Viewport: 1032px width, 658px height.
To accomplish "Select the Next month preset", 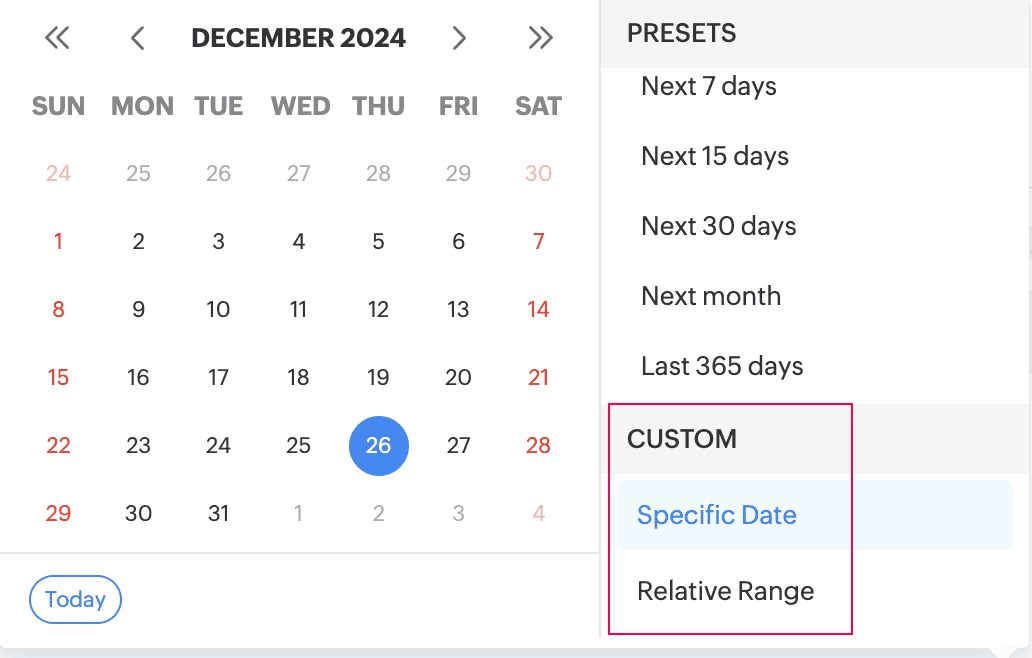I will point(711,297).
